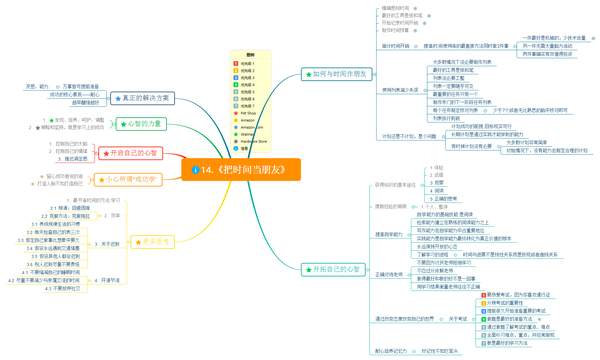
Task: Collapse the 心智的力量 branch toggle
Action: [x=114, y=124]
